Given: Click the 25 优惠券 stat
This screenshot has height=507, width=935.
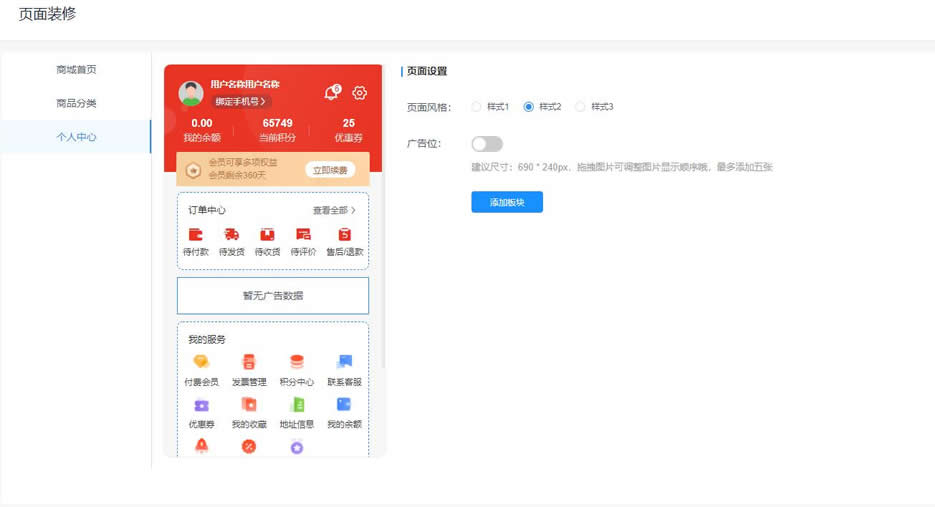Looking at the screenshot, I should (x=348, y=129).
